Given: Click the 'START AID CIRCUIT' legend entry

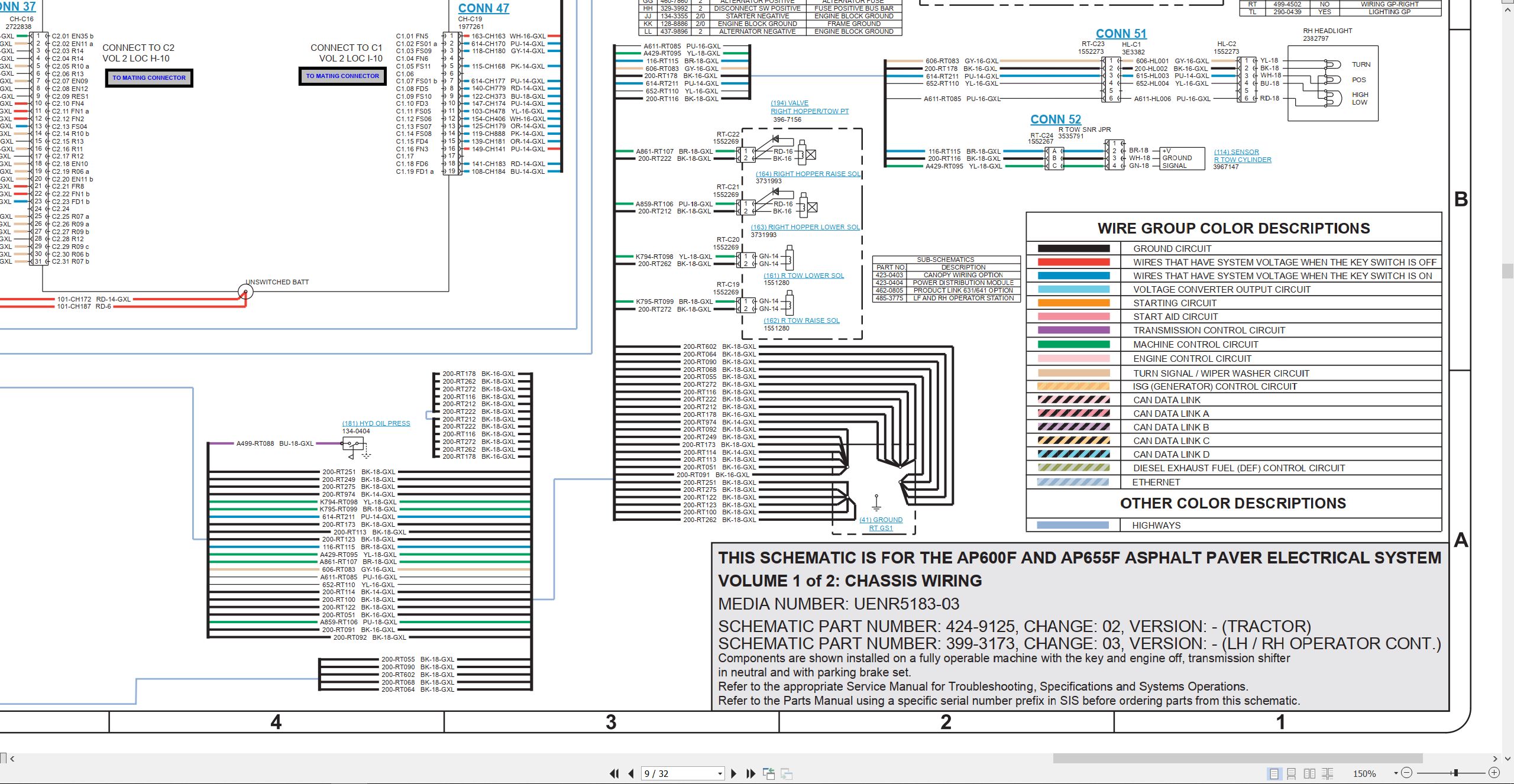Looking at the screenshot, I should click(x=1175, y=317).
